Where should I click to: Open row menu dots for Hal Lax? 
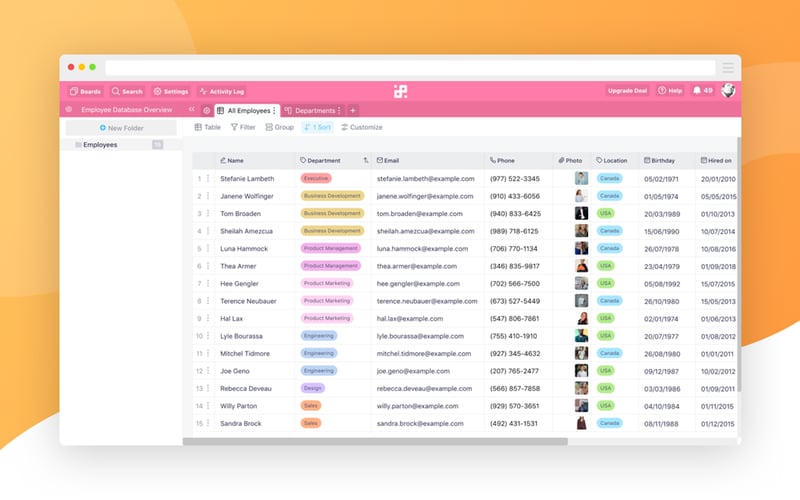tap(208, 318)
